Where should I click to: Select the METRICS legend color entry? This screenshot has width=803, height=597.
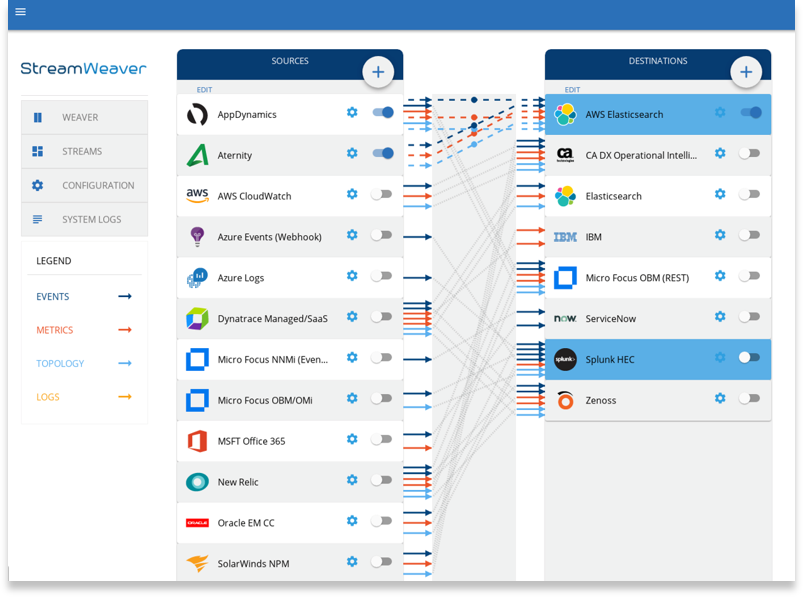coord(54,330)
